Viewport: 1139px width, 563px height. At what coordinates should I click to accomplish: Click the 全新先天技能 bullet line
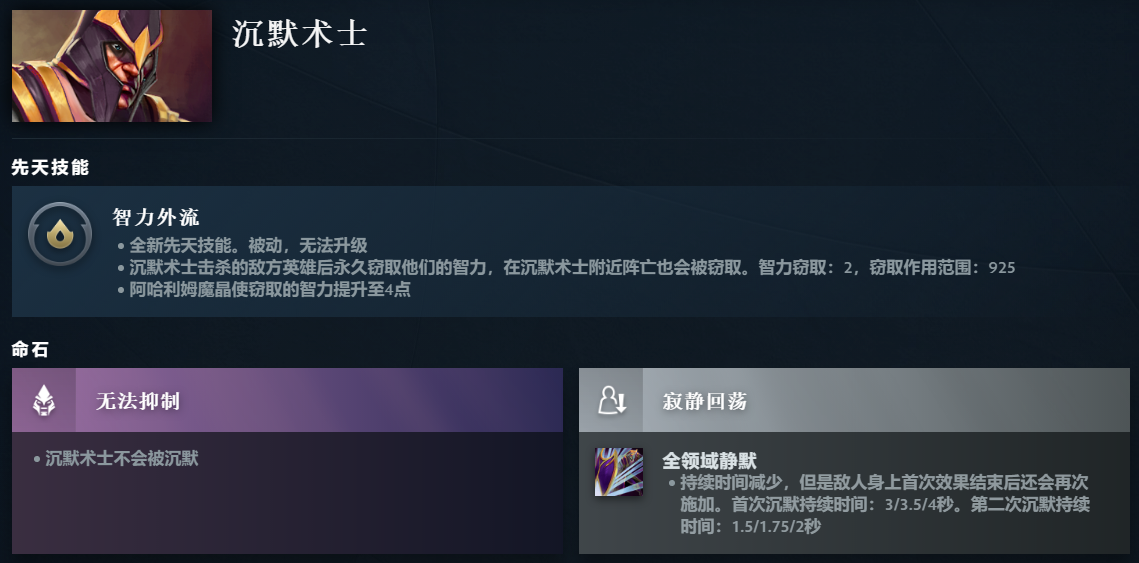tap(248, 245)
